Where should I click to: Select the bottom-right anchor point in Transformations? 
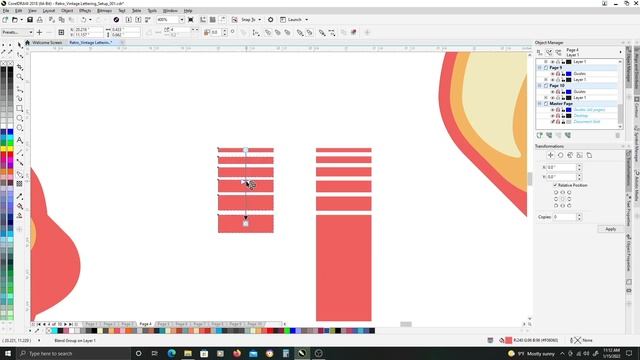point(569,205)
